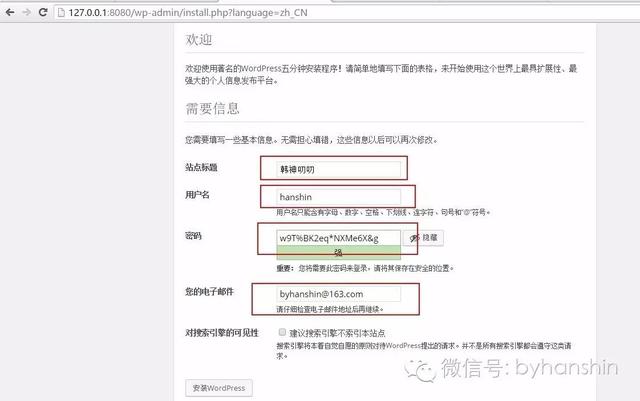This screenshot has width=640, height=401.
Task: Click the 安装WordPress button
Action: pyautogui.click(x=219, y=388)
